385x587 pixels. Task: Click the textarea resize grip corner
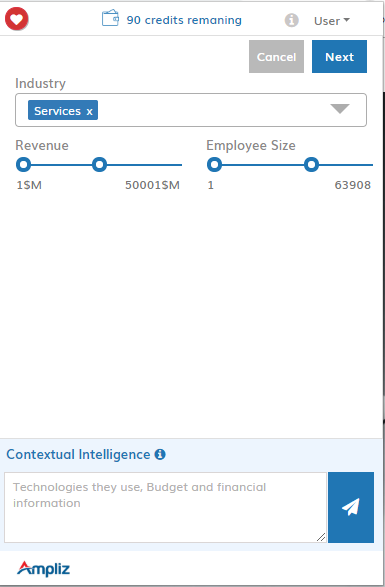tap(321, 537)
